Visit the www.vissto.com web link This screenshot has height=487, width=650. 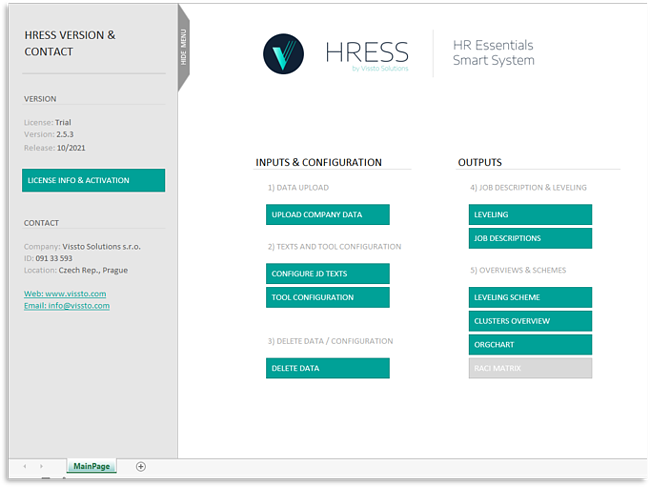click(65, 294)
